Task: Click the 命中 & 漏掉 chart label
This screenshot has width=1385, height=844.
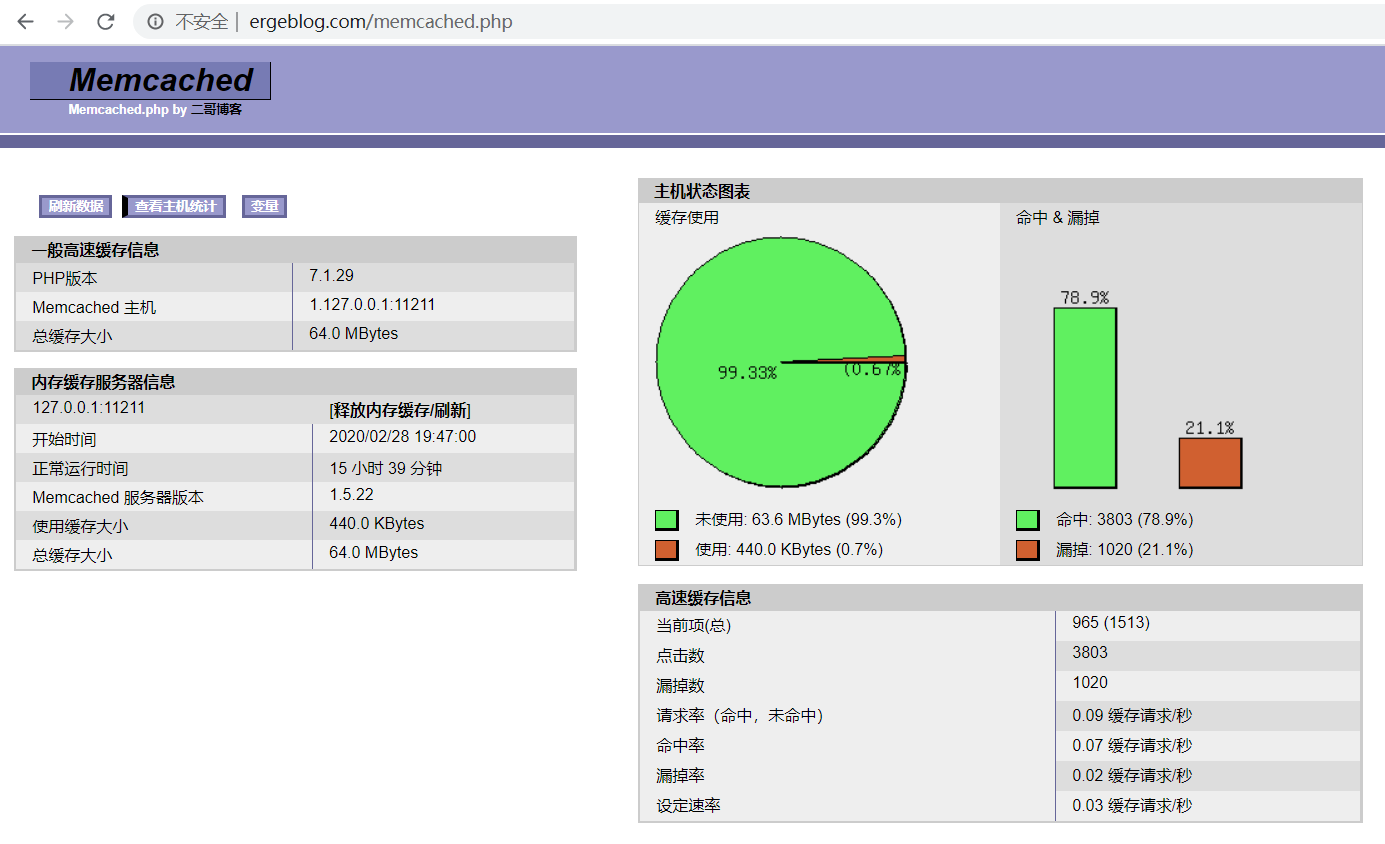Action: [1058, 217]
